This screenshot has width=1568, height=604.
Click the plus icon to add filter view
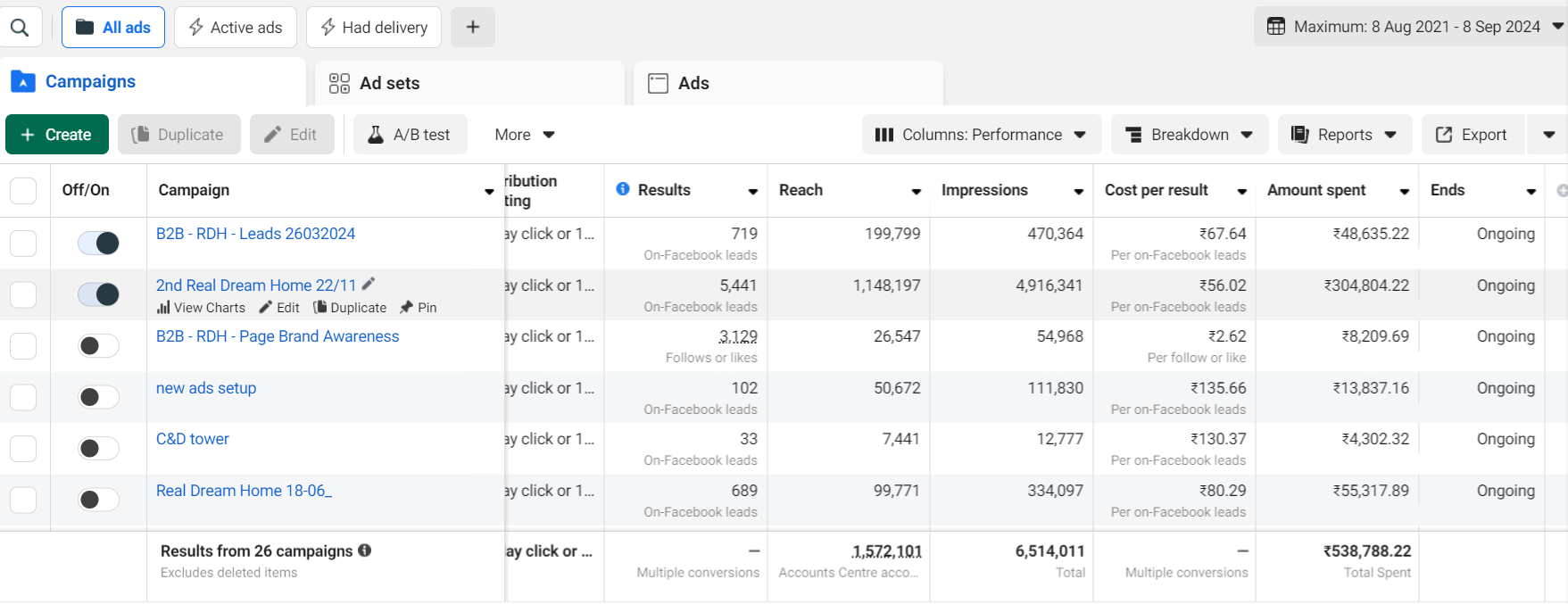coord(473,28)
